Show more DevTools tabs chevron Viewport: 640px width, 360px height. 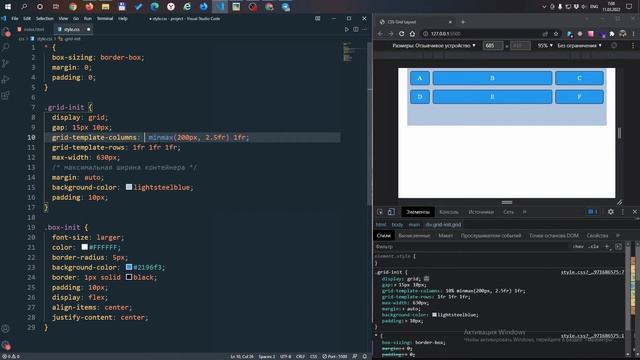point(524,212)
